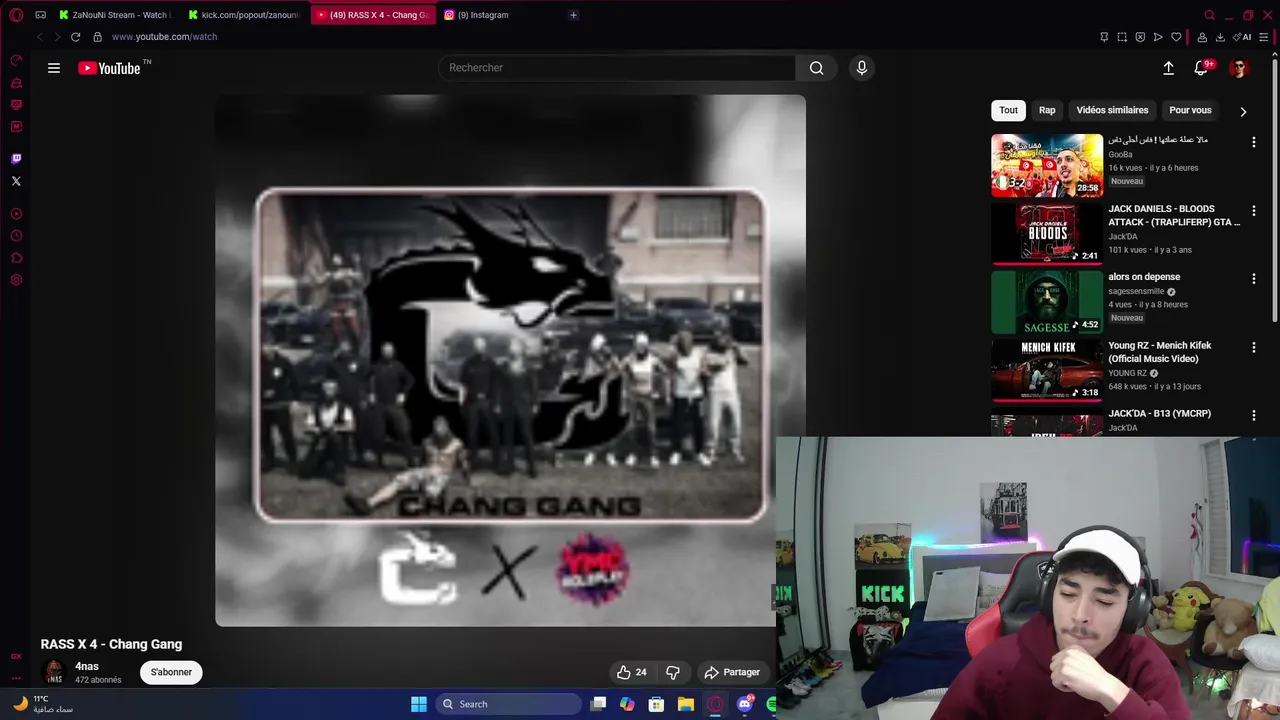
Task: Open Opera sidebar settings gear
Action: pos(16,280)
